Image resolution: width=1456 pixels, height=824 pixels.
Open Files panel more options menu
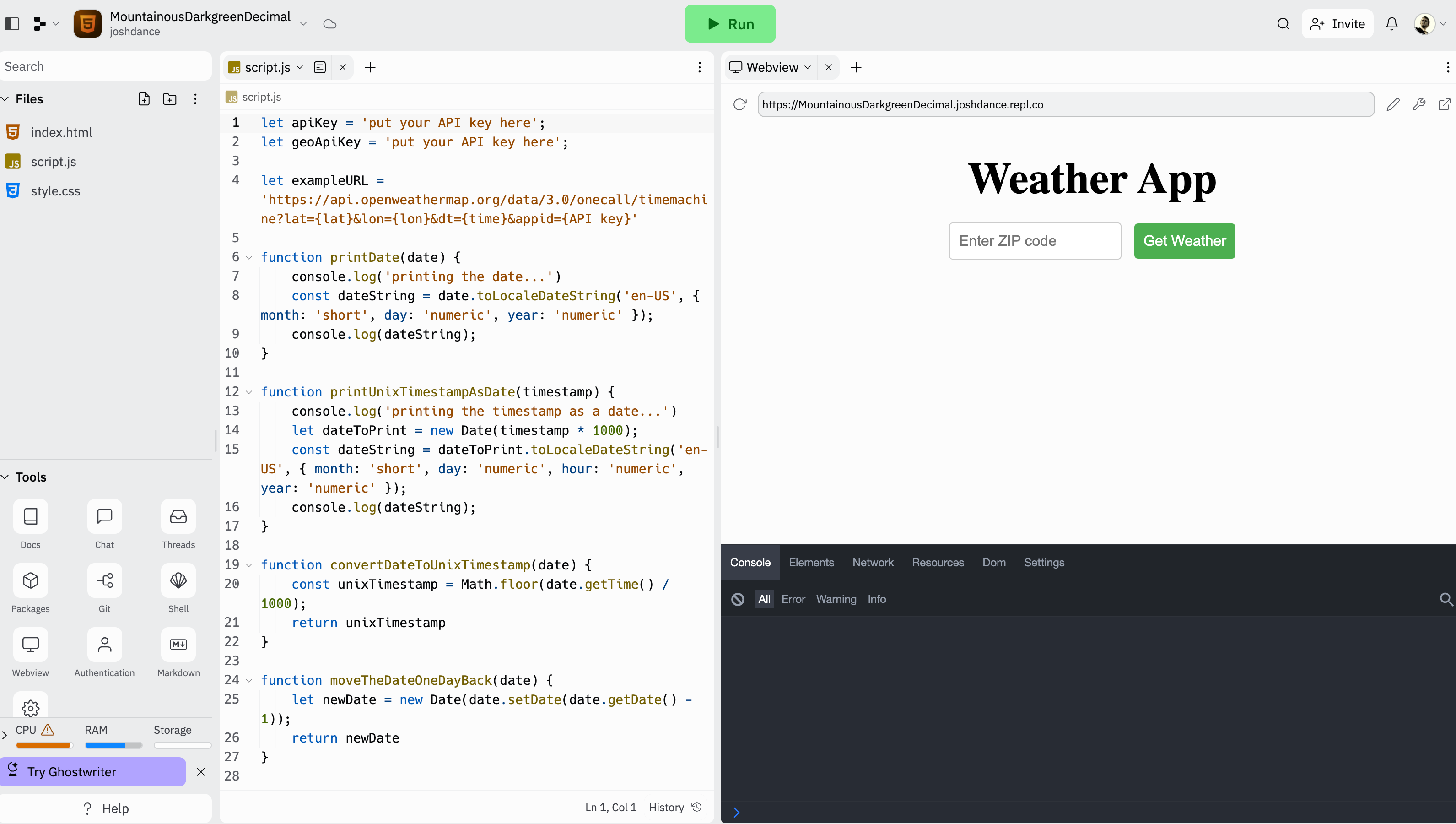tap(195, 99)
